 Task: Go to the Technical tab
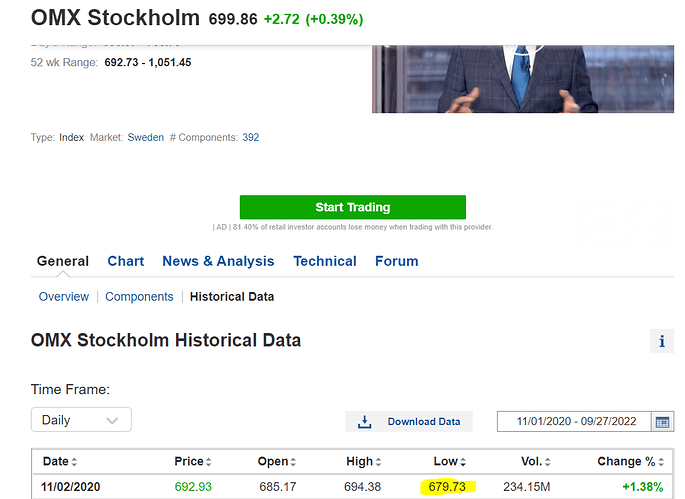click(x=325, y=261)
